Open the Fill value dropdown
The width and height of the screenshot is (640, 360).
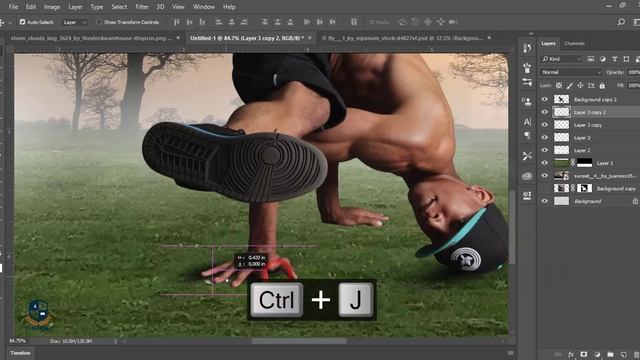(633, 86)
